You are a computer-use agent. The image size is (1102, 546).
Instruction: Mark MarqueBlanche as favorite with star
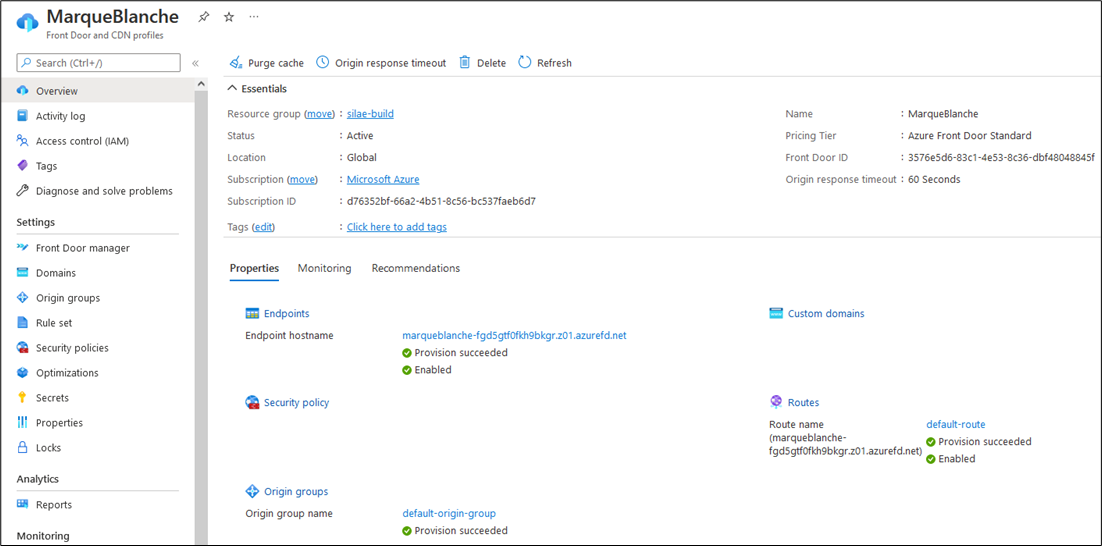[x=228, y=17]
